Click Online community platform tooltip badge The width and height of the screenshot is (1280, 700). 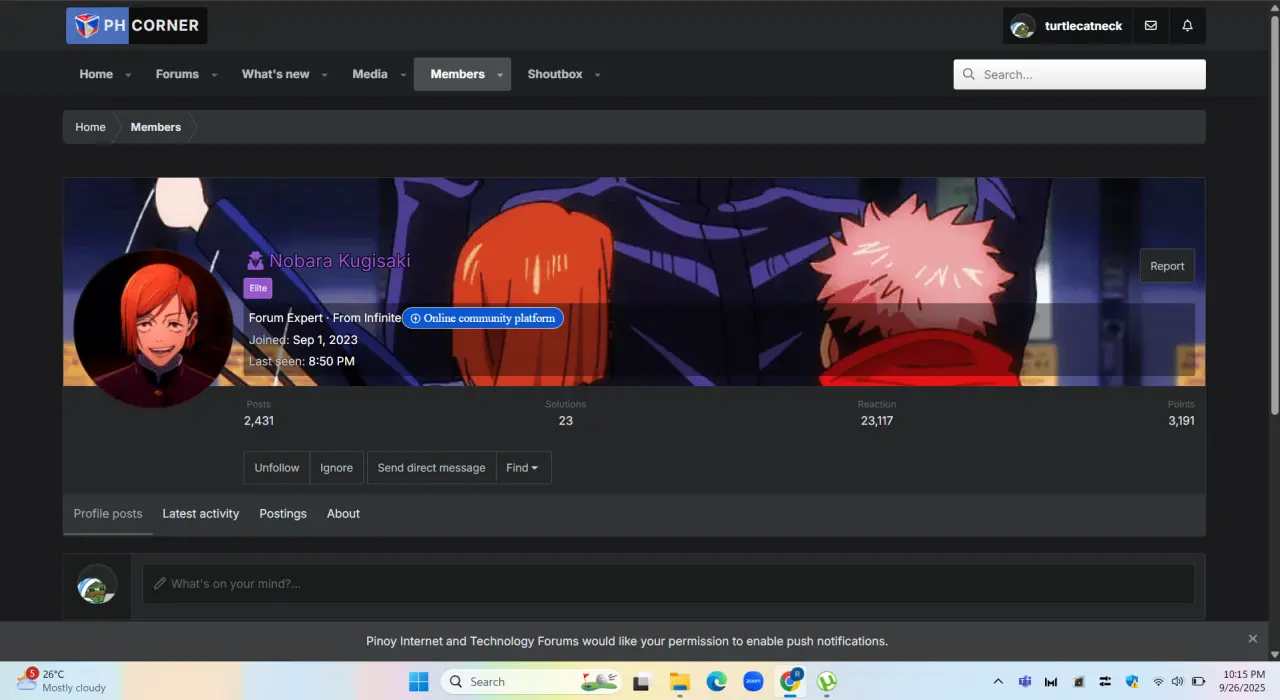click(x=483, y=318)
